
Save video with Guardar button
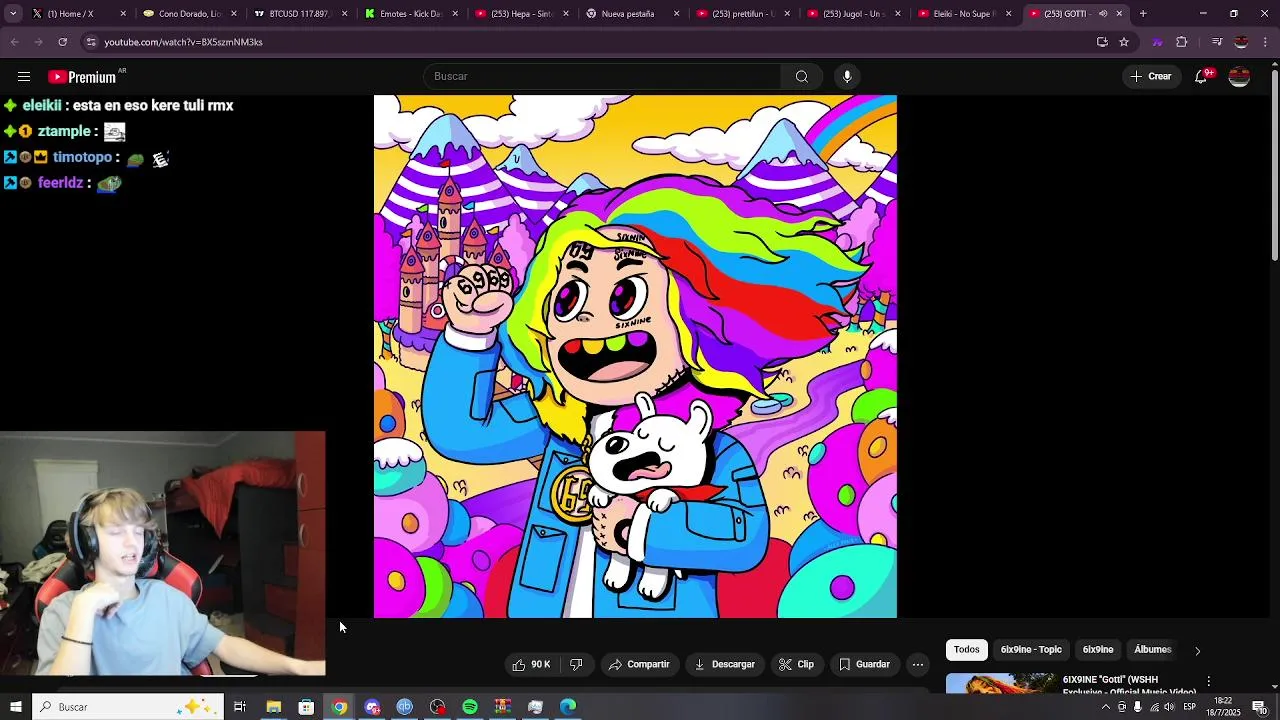pos(864,664)
